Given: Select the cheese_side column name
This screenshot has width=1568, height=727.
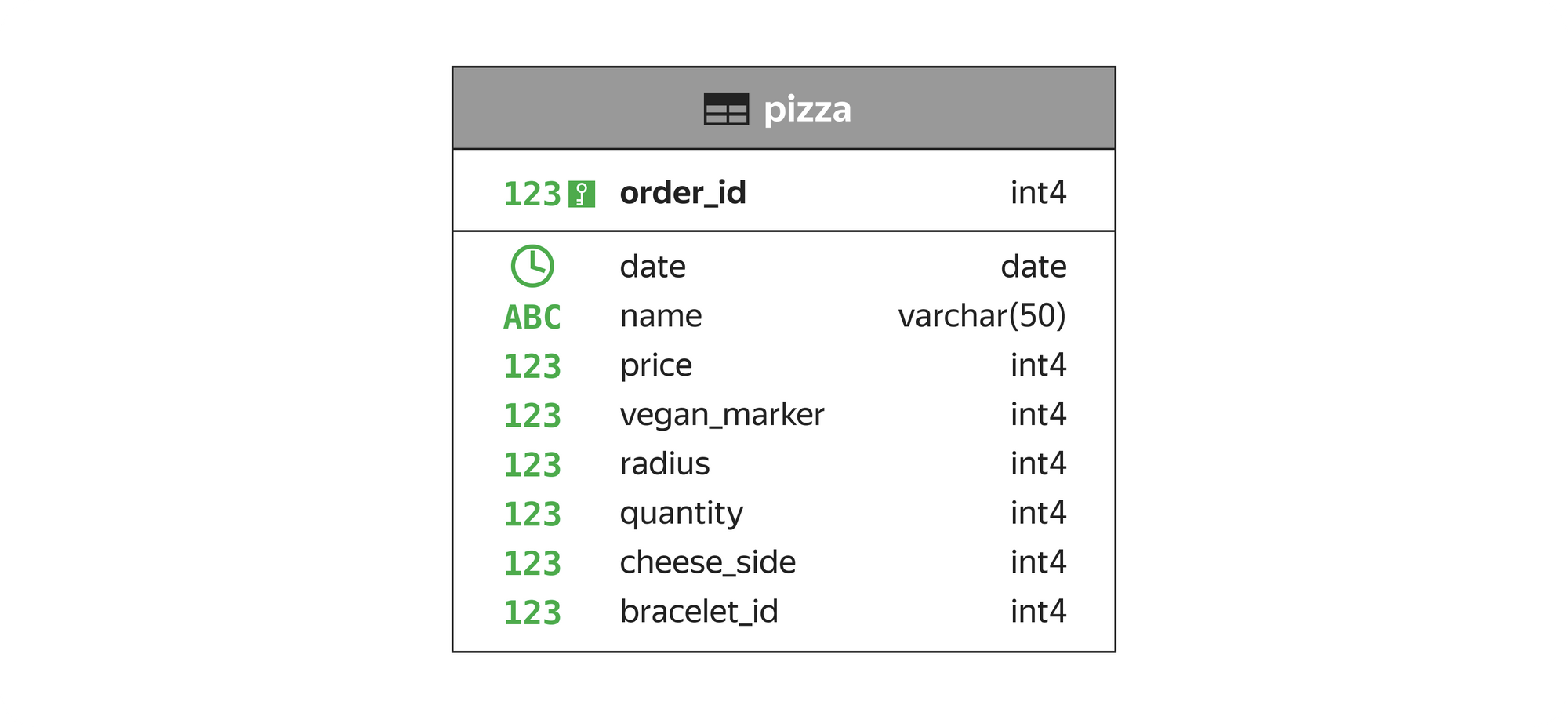Looking at the screenshot, I should (708, 562).
